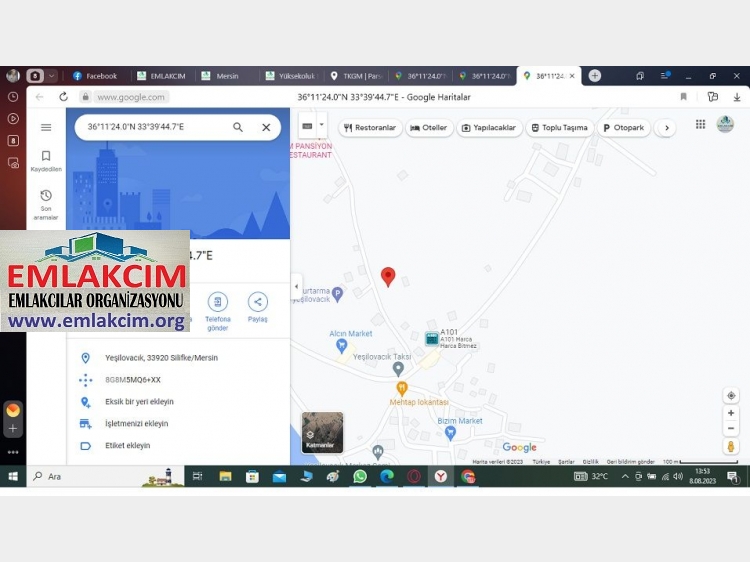Switch to the TKGM Parsel tab

[x=356, y=76]
